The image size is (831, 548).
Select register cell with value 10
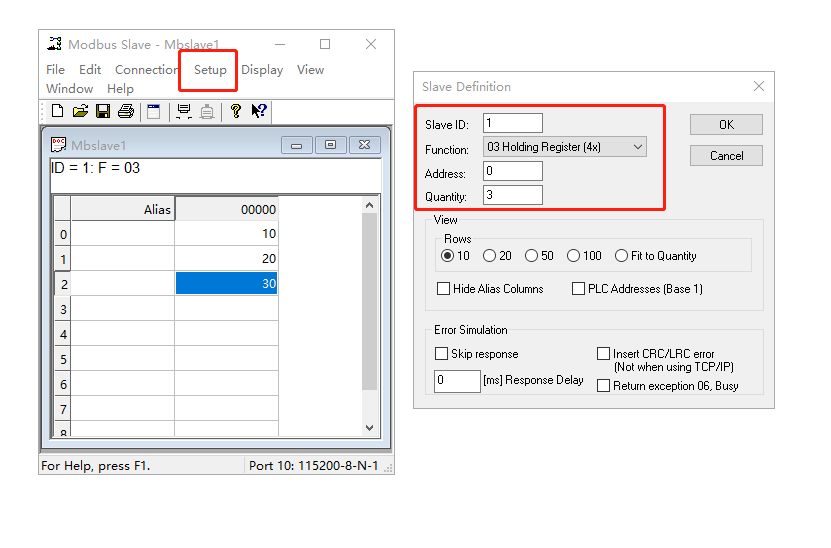tap(226, 234)
